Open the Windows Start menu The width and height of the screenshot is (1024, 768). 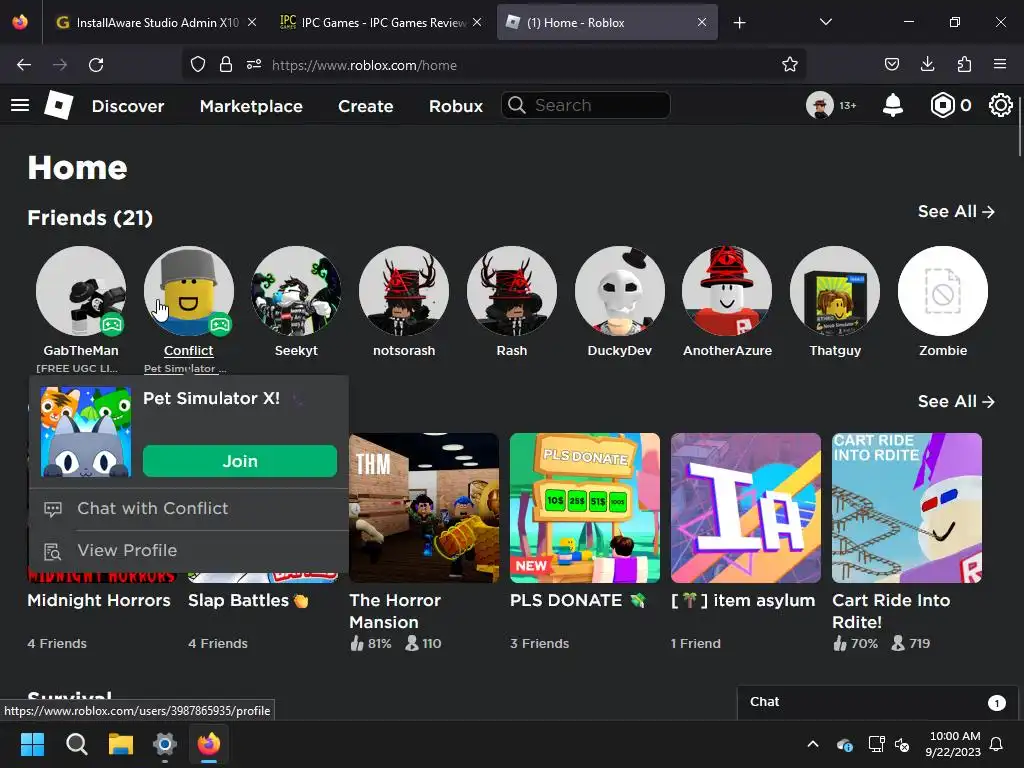(x=32, y=744)
